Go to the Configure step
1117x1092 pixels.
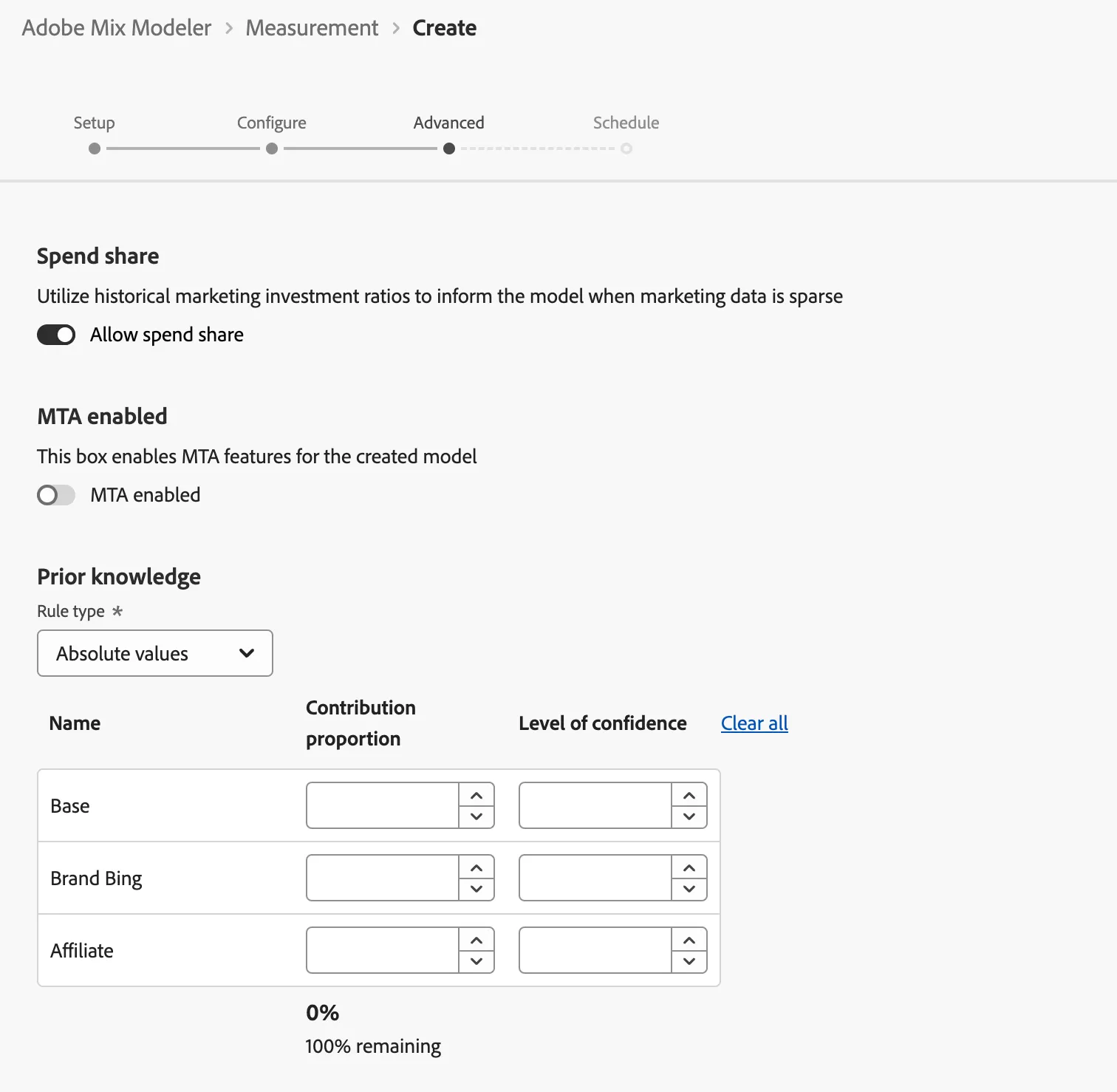click(271, 123)
